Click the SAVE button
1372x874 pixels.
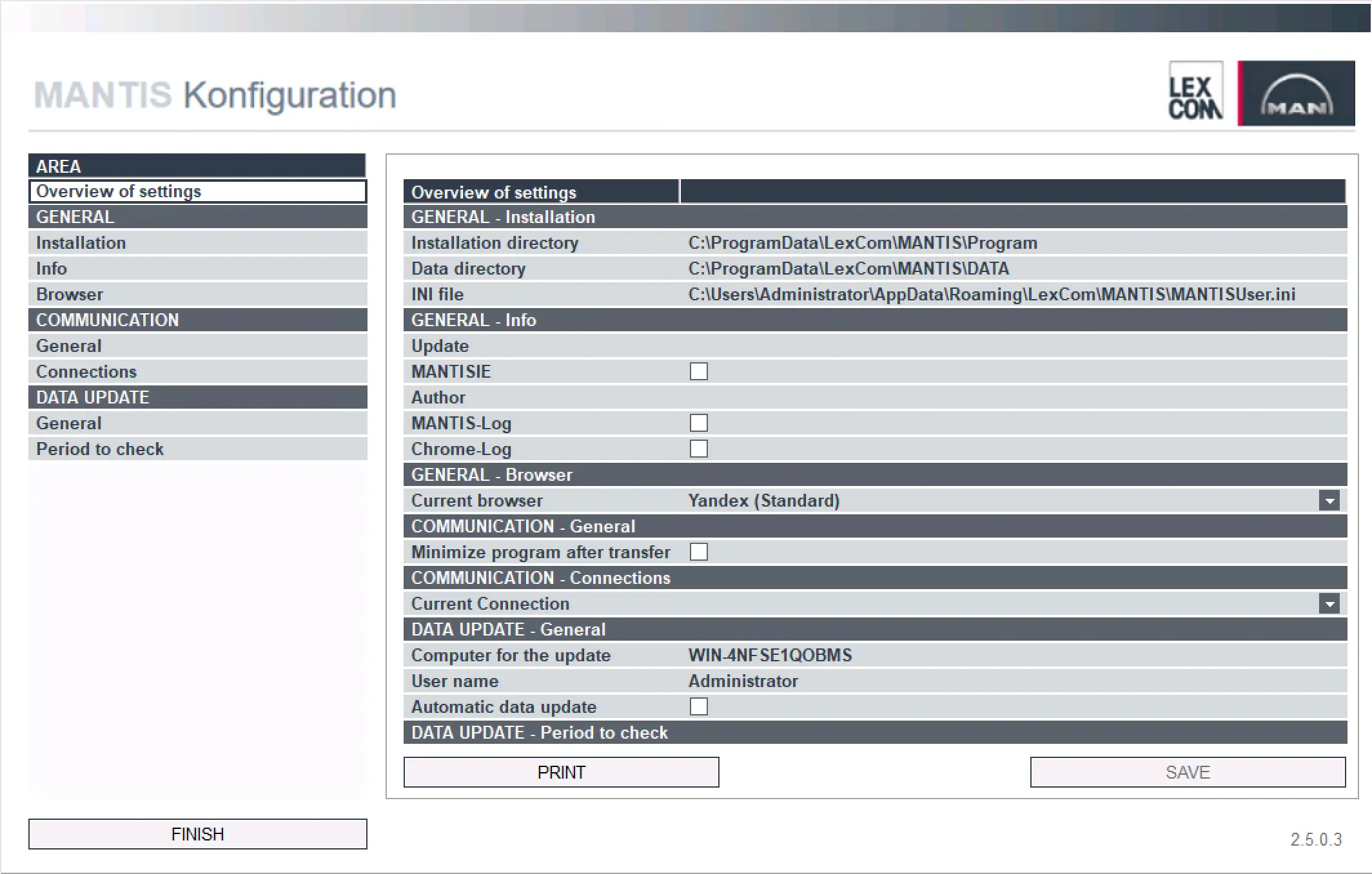coord(1188,772)
